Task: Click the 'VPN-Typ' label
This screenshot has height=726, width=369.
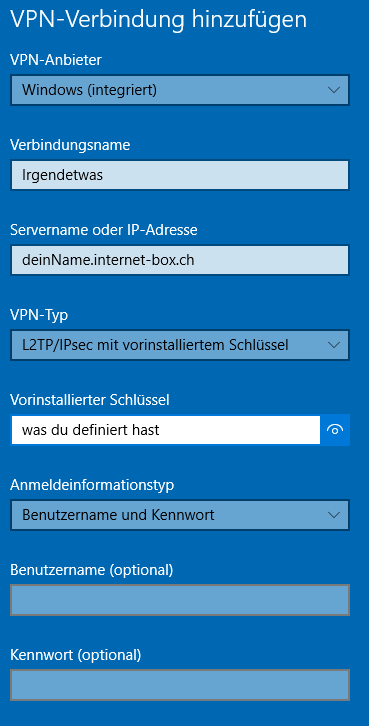Action: click(x=39, y=315)
